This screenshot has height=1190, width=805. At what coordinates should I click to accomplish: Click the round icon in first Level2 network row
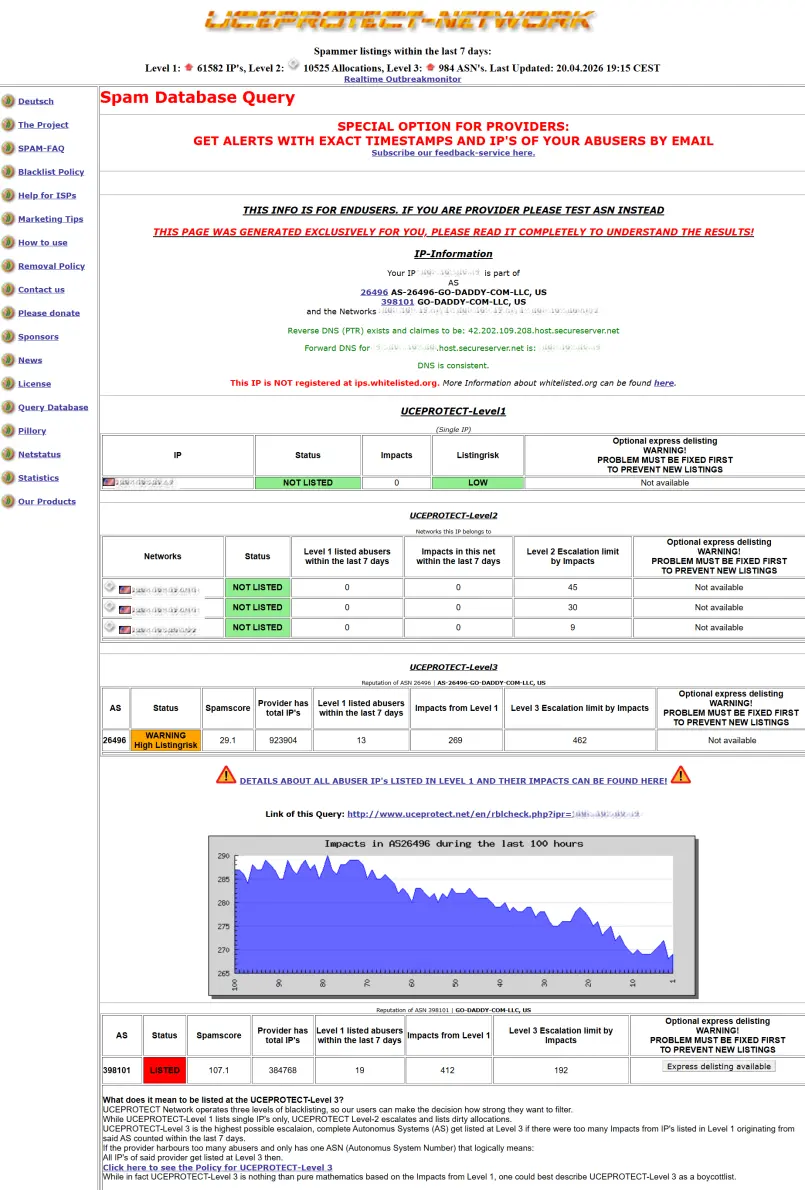point(110,586)
